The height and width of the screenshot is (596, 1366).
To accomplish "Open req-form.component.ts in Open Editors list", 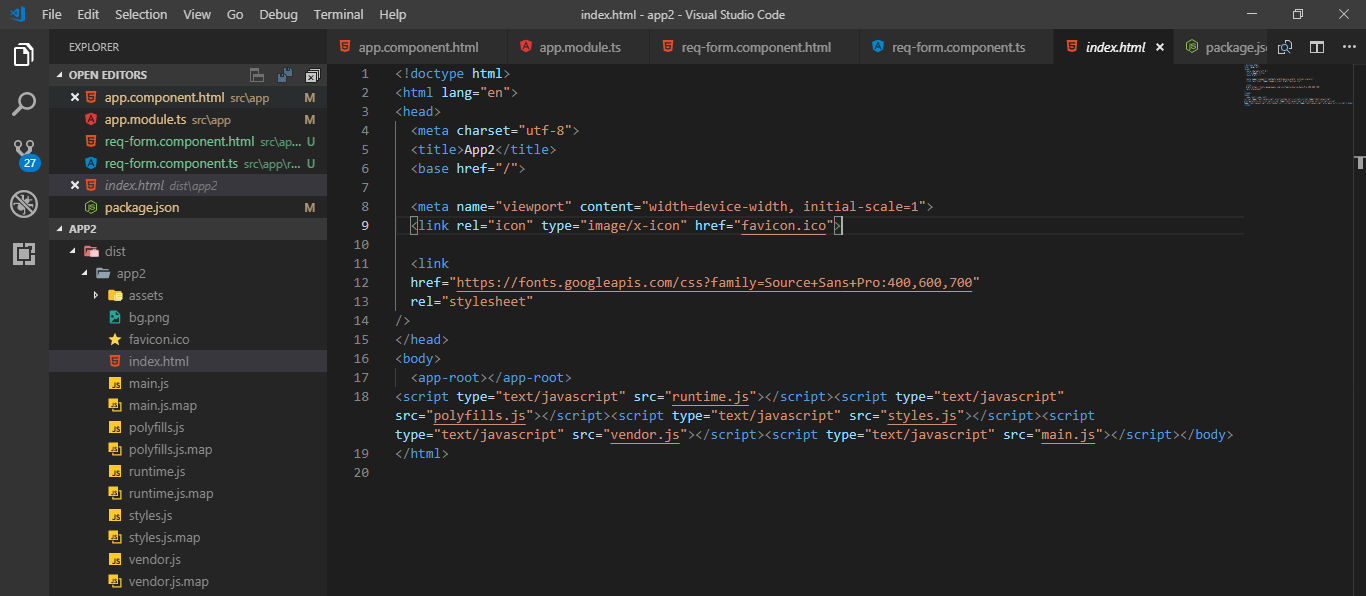I will pyautogui.click(x=188, y=164).
